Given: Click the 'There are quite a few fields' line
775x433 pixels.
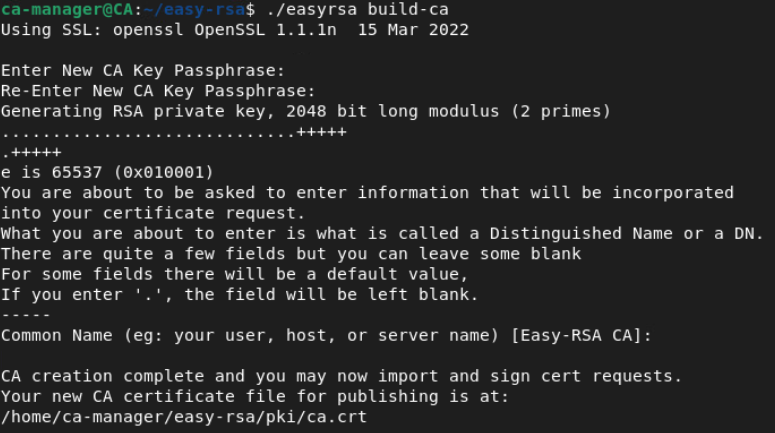Looking at the screenshot, I should point(291,254).
